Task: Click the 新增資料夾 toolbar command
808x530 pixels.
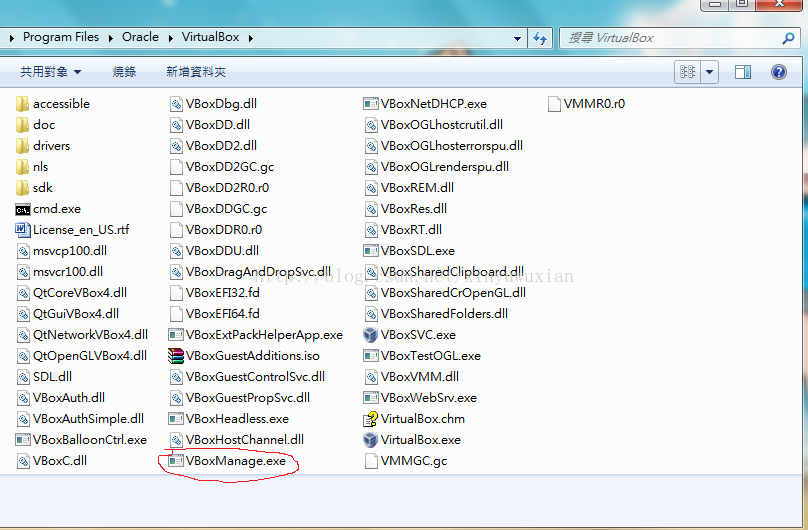Action: click(x=196, y=72)
